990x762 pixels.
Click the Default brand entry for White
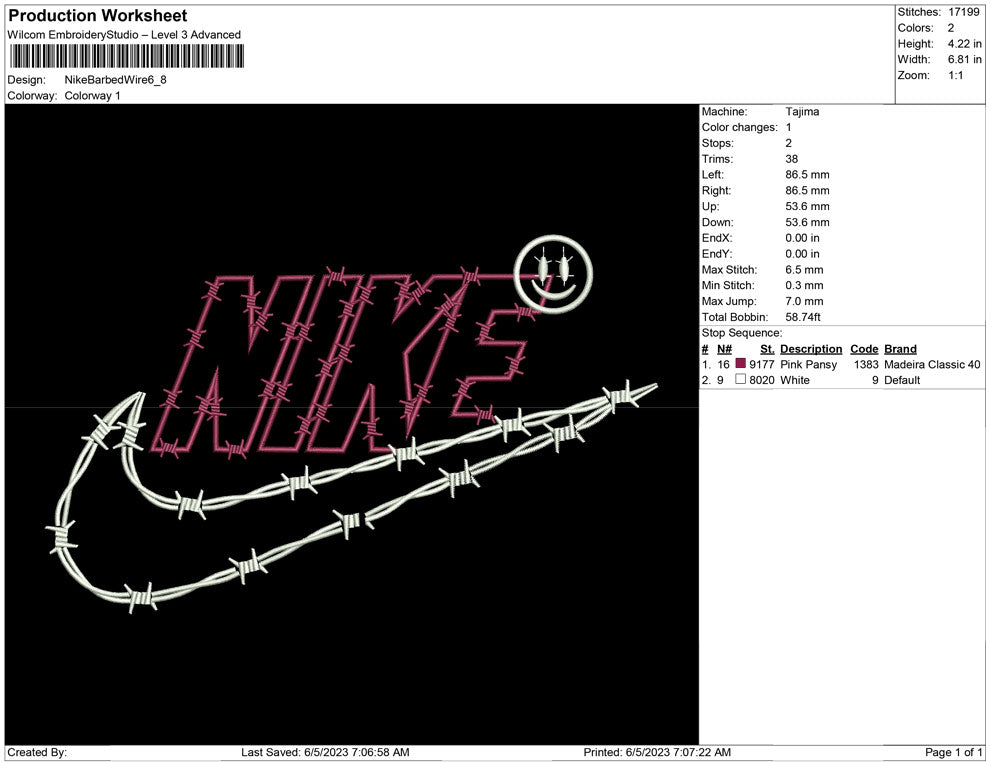click(902, 380)
